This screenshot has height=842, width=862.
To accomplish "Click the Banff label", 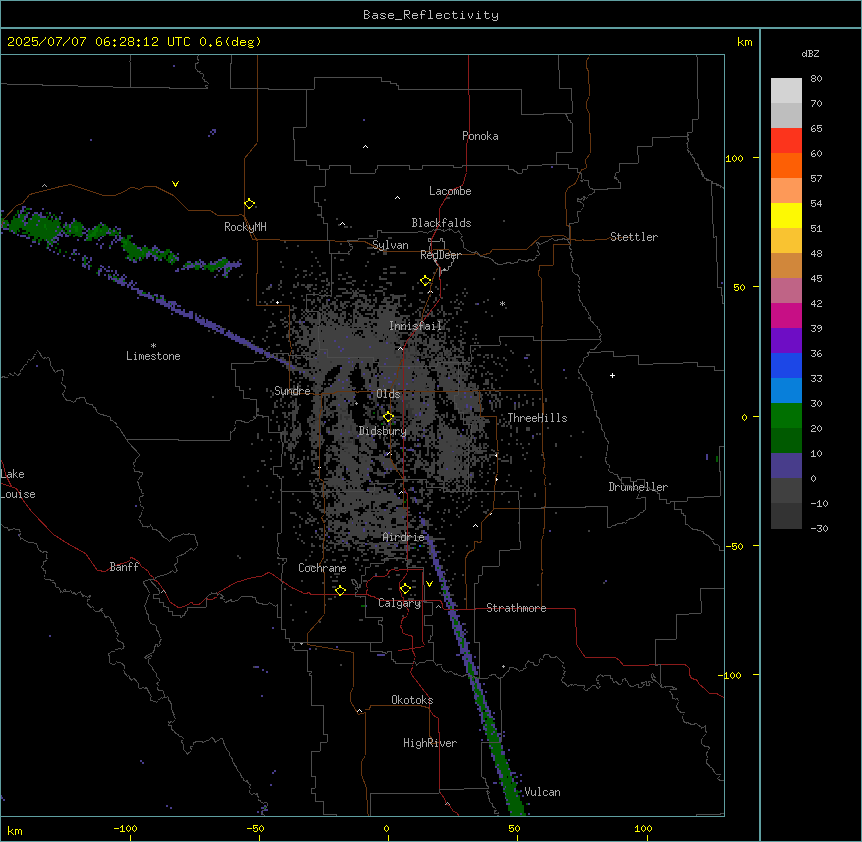I will (124, 567).
